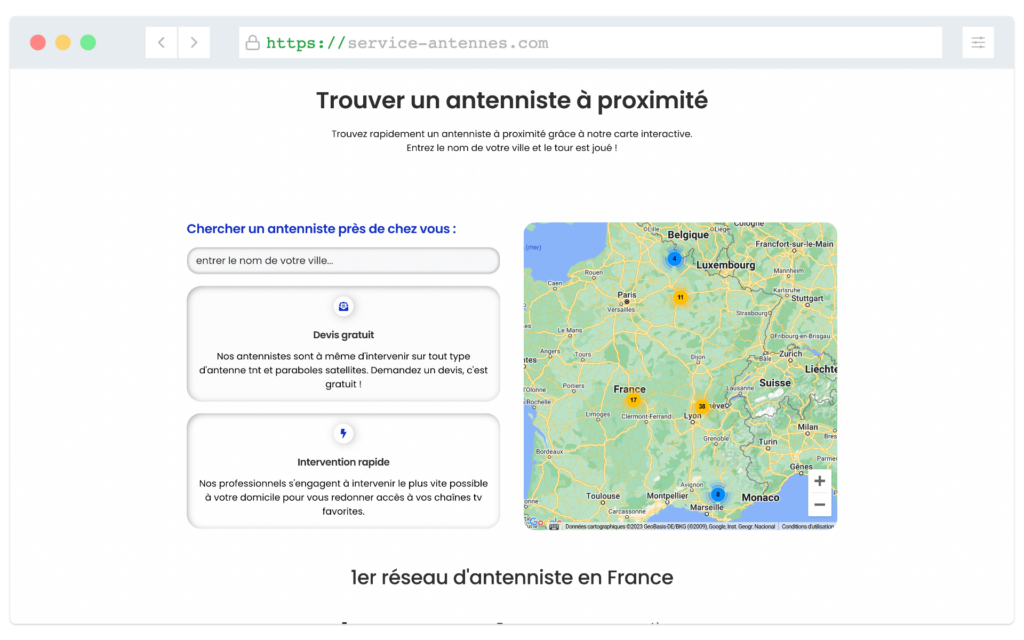Click the padlock icon in the address bar
1024x640 pixels.
point(252,42)
